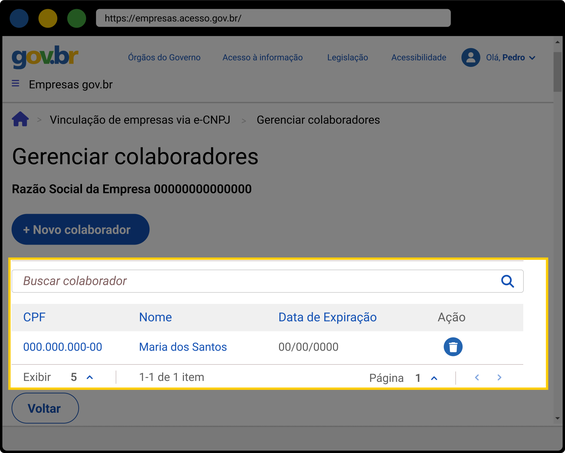Open the Maria dos Santos link
Image resolution: width=565 pixels, height=453 pixels.
point(183,347)
